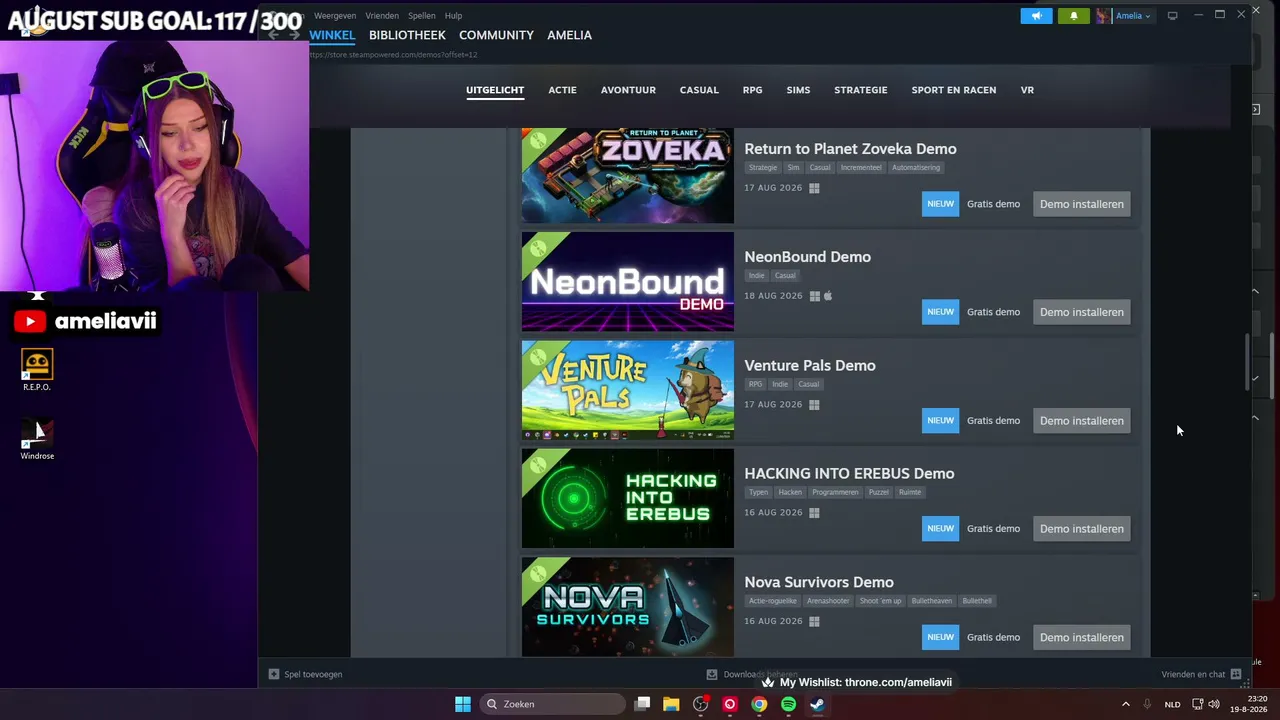Click the Bullethell tag on Nova Survivors
Viewport: 1280px width, 720px height.
977,601
